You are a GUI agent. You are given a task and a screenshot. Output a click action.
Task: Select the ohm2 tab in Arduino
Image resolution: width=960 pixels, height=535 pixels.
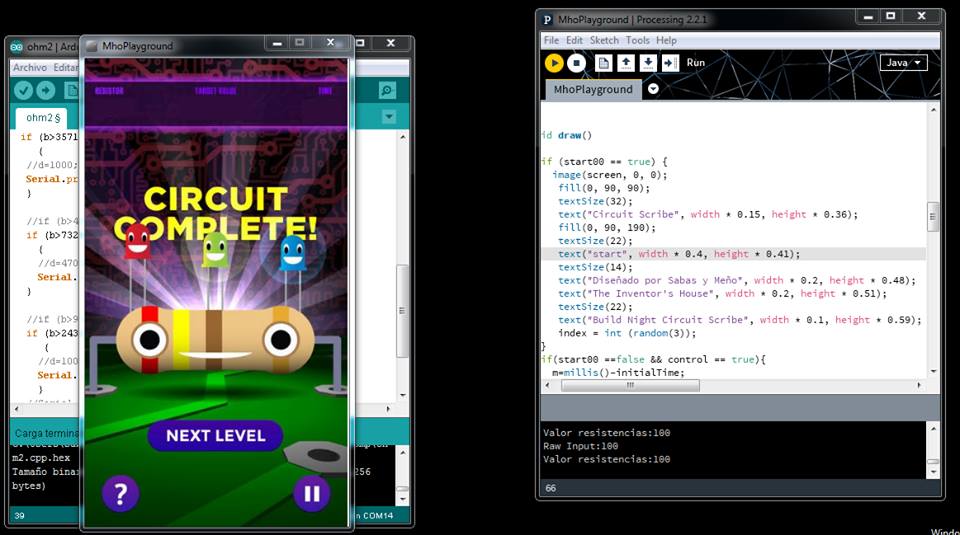point(42,118)
